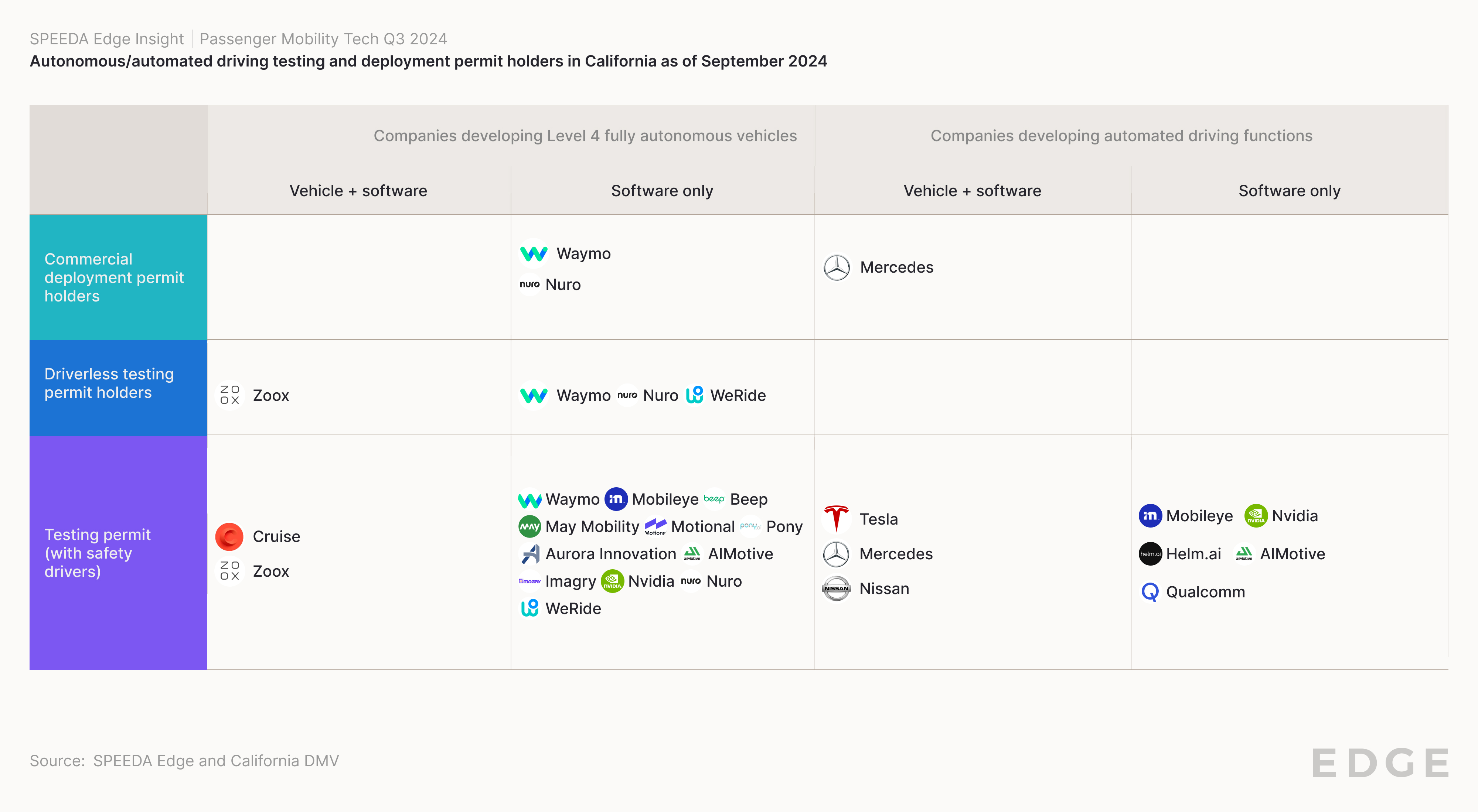Screen dimensions: 1478x812
Task: Click the Waymo logo in the testing permit row
Action: click(529, 499)
